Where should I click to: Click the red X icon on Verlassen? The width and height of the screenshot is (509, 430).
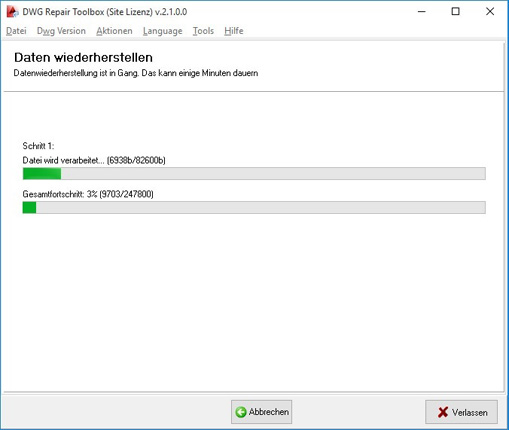pyautogui.click(x=443, y=412)
